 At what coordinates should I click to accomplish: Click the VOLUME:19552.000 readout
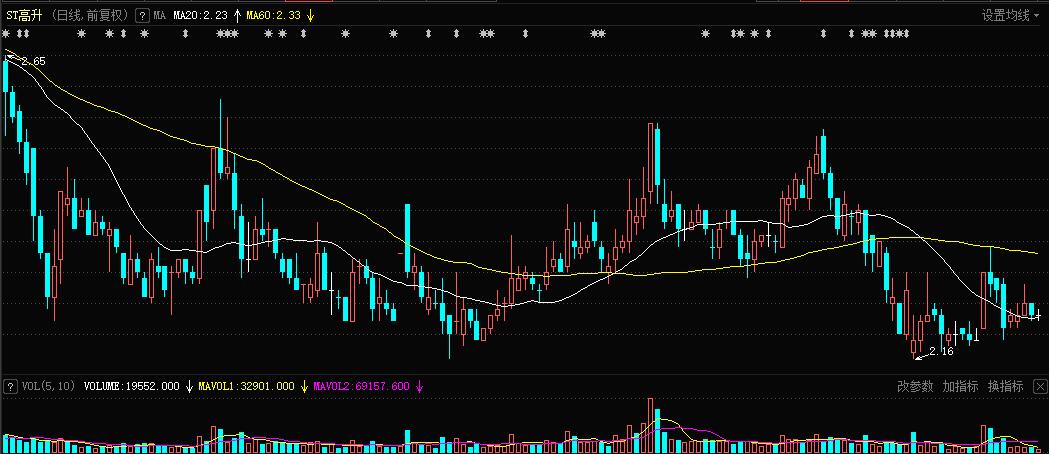132,386
